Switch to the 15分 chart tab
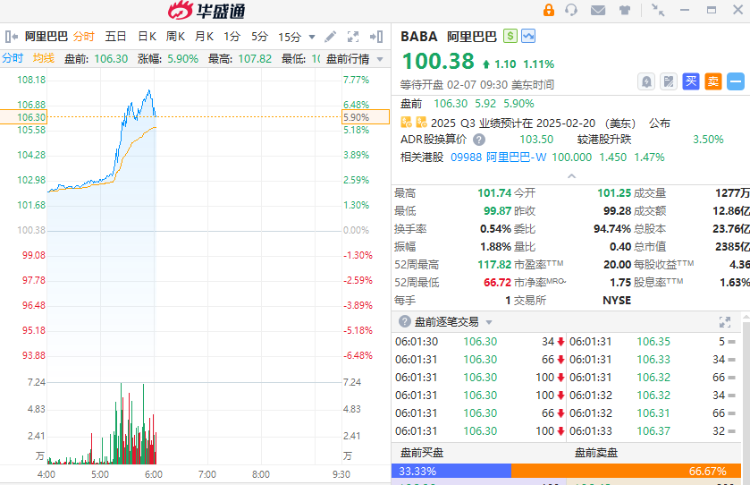 point(290,37)
